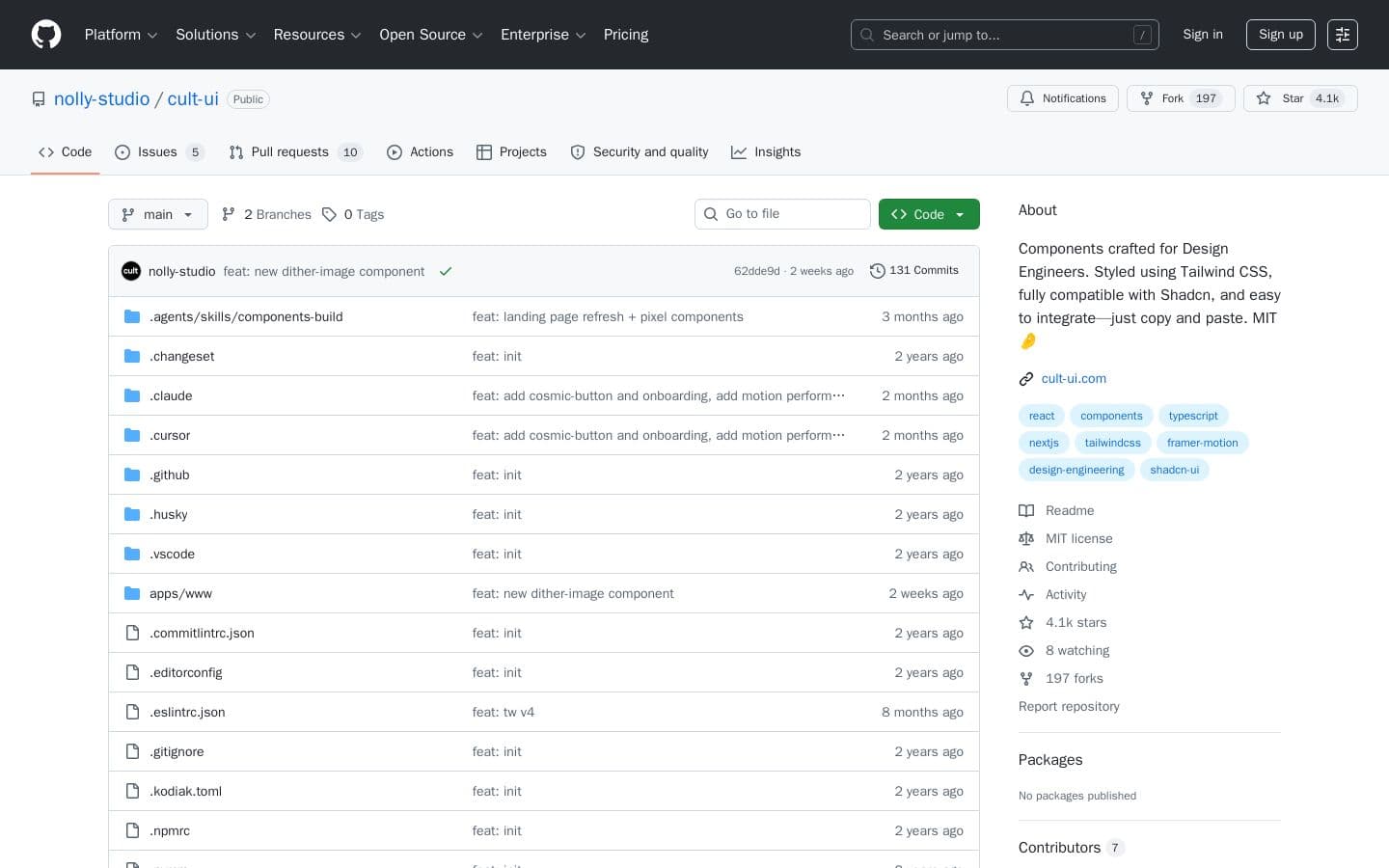Switch to the Code tab
The width and height of the screenshot is (1389, 868).
click(66, 152)
